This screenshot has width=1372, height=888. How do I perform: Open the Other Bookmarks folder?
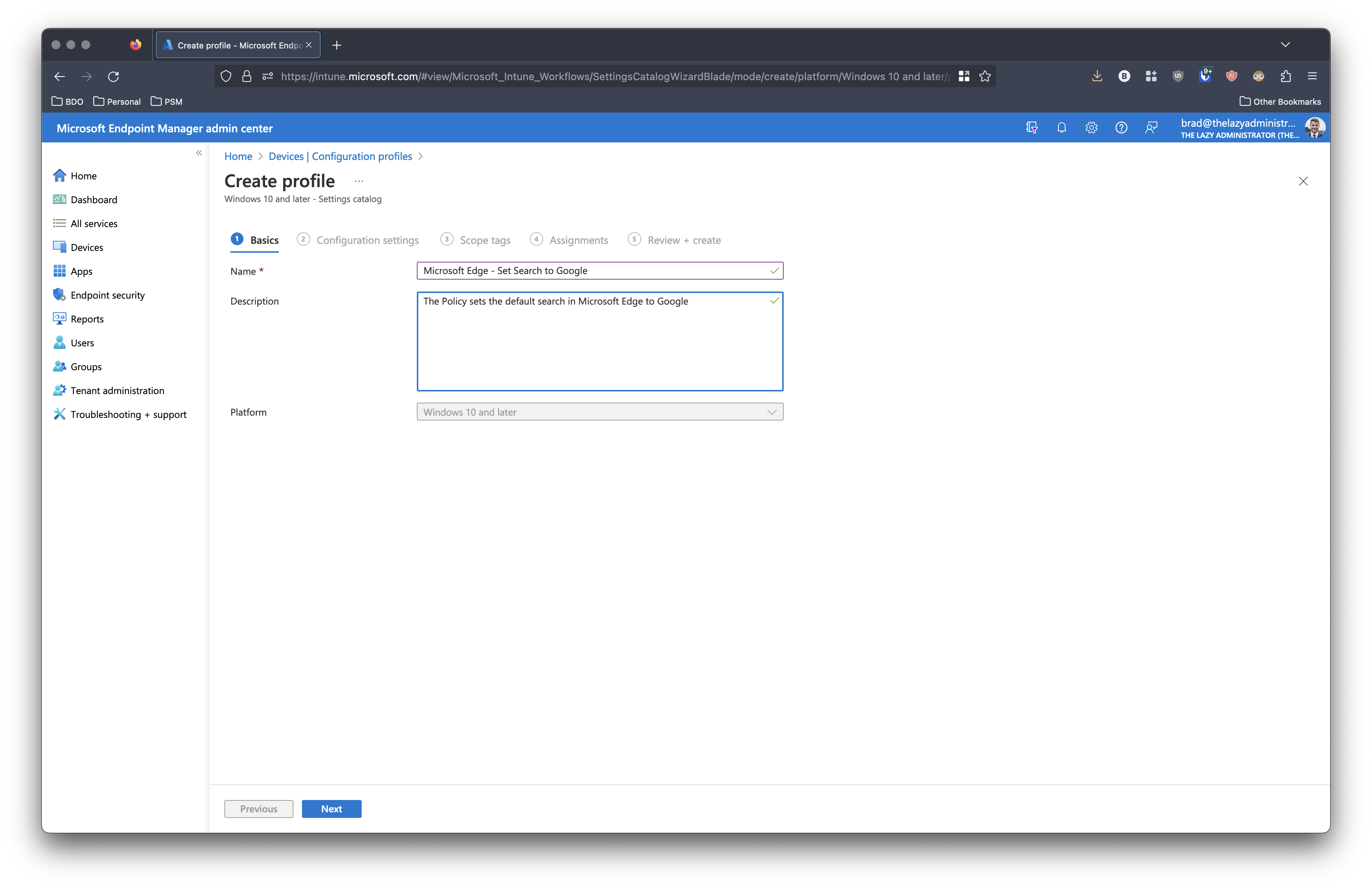(x=1280, y=101)
